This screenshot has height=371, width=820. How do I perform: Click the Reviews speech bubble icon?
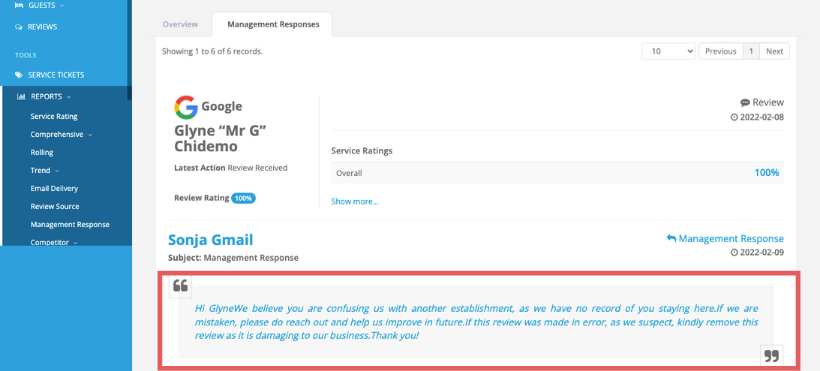[x=19, y=27]
